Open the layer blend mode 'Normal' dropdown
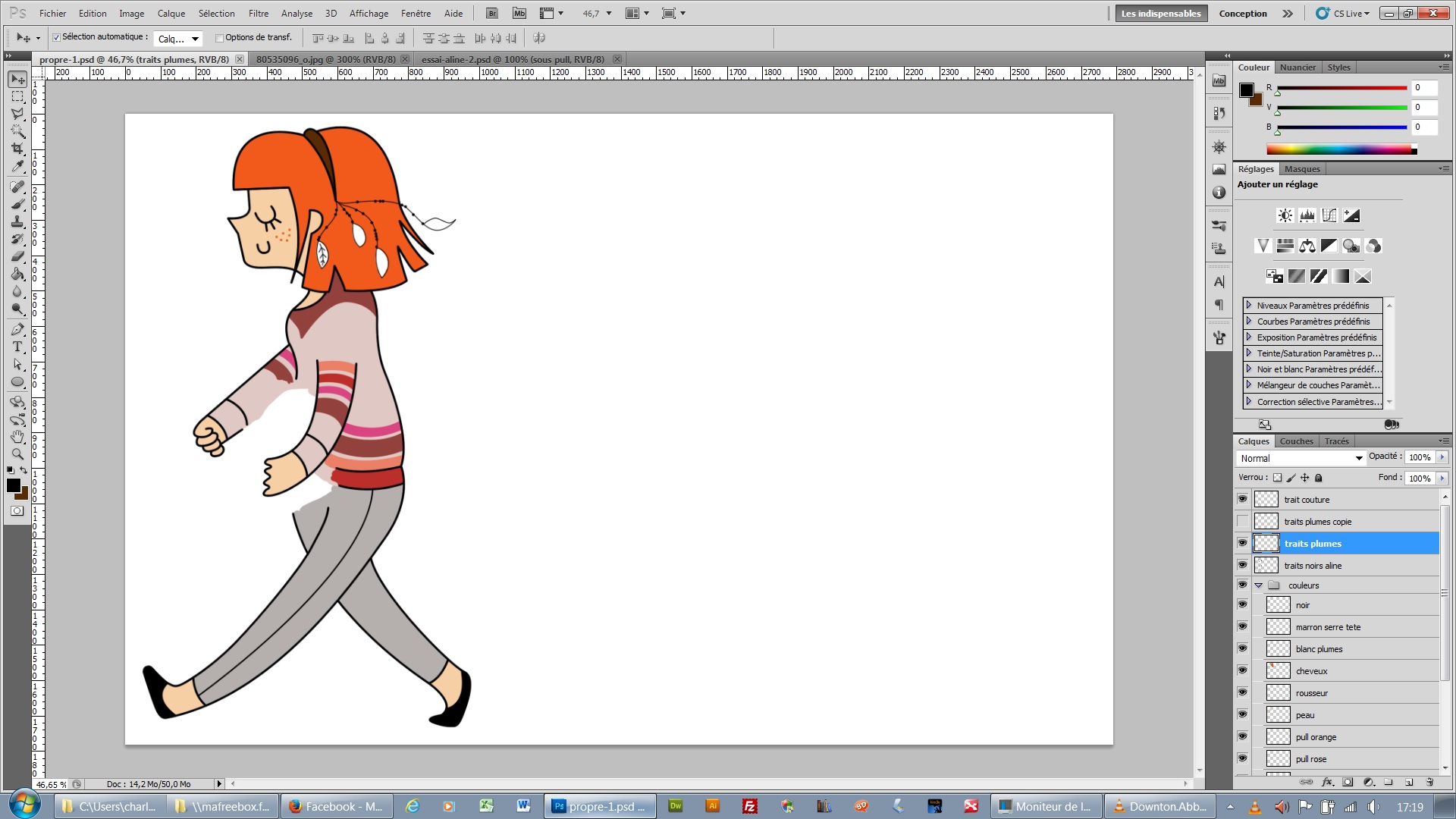This screenshot has width=1456, height=819. (x=1301, y=458)
